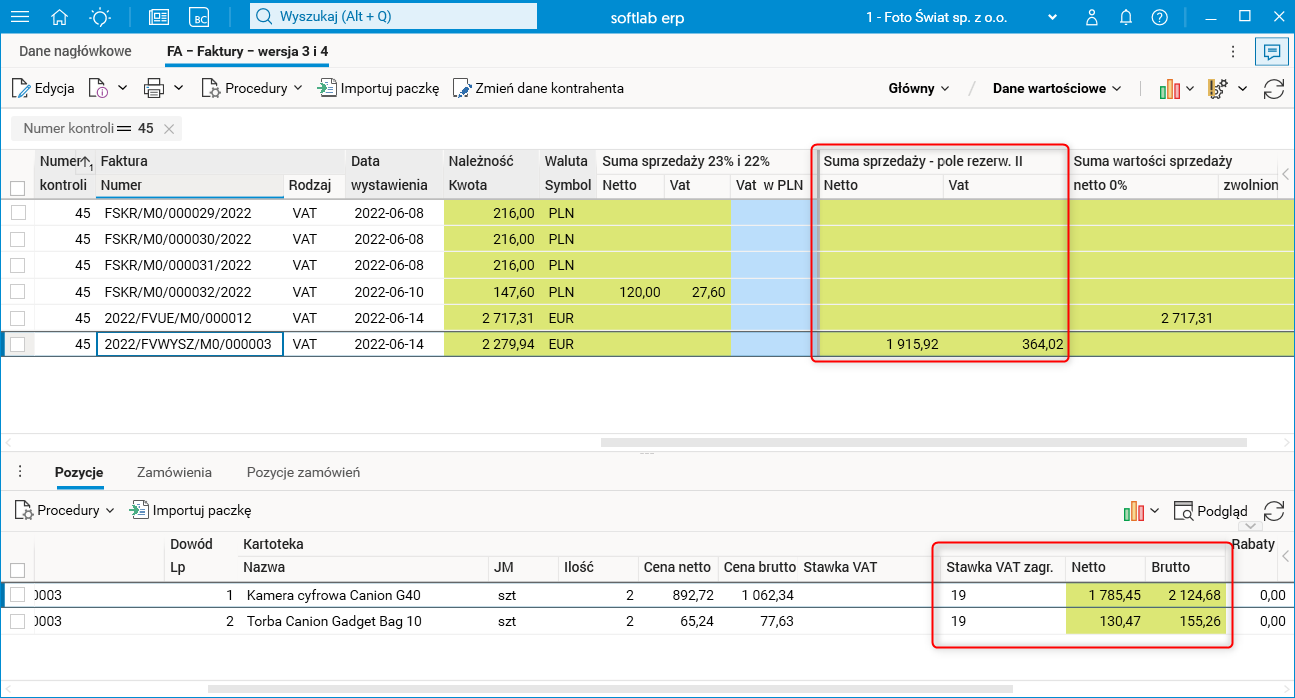Click the notifications bell icon
Screen dimensions: 1295x698
click(x=1126, y=17)
